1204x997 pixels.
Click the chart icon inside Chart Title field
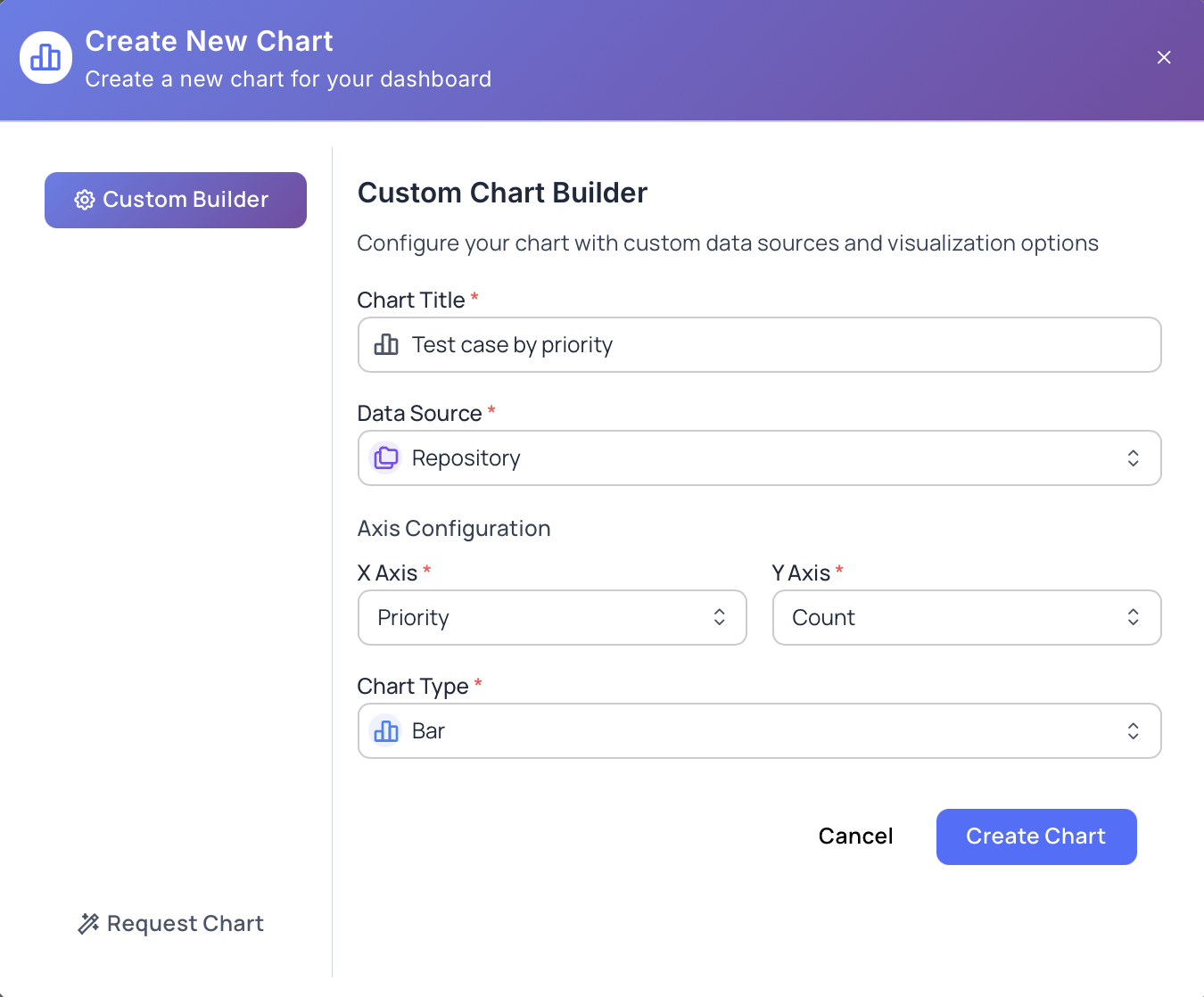coord(385,344)
